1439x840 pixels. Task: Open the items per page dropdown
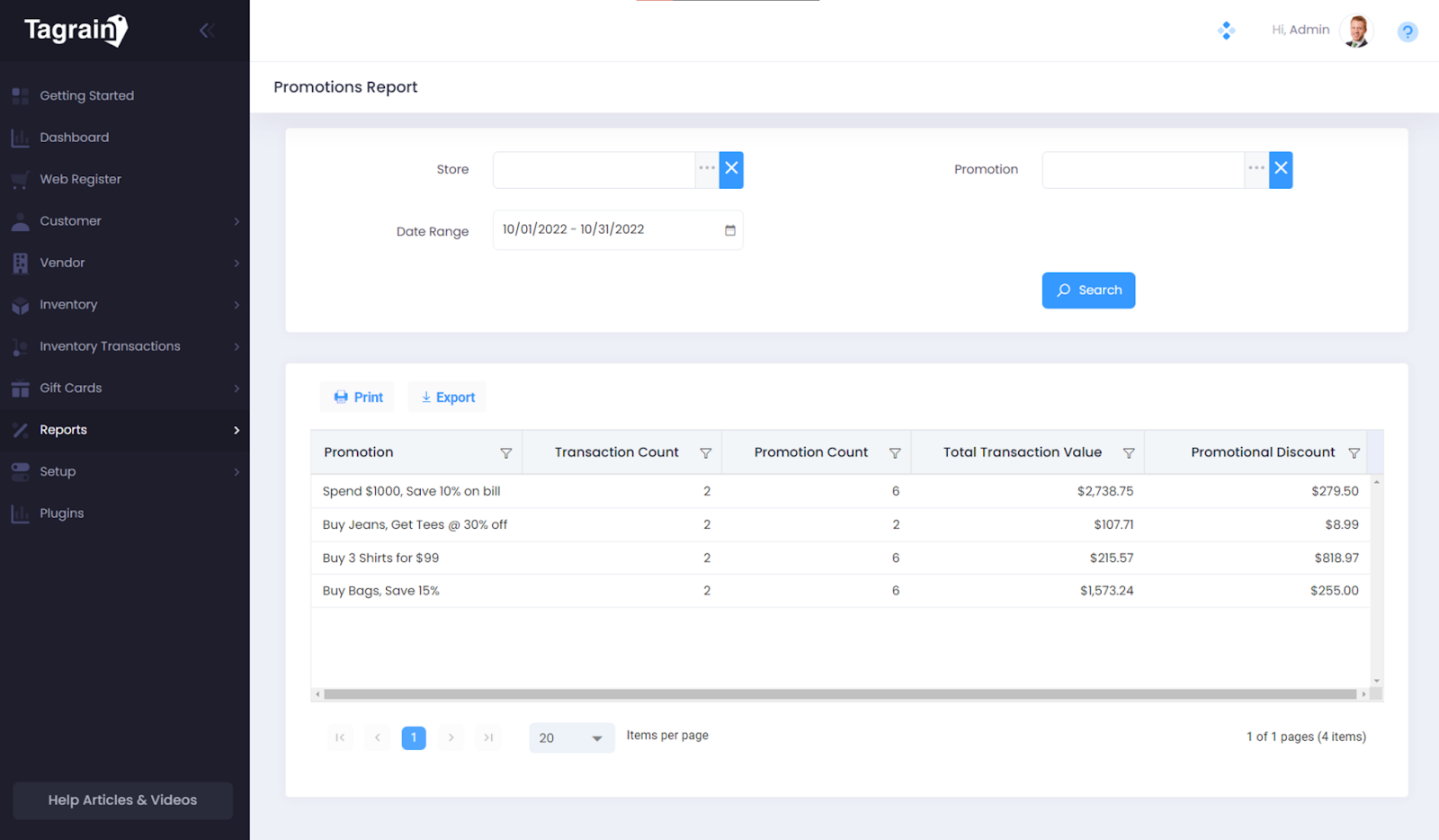pos(571,737)
